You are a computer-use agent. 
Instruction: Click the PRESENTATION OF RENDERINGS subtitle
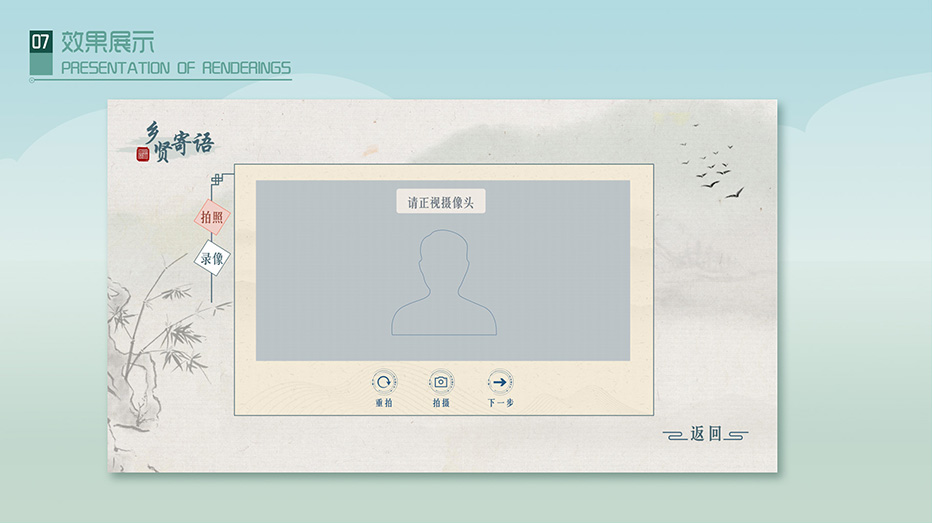click(x=176, y=68)
